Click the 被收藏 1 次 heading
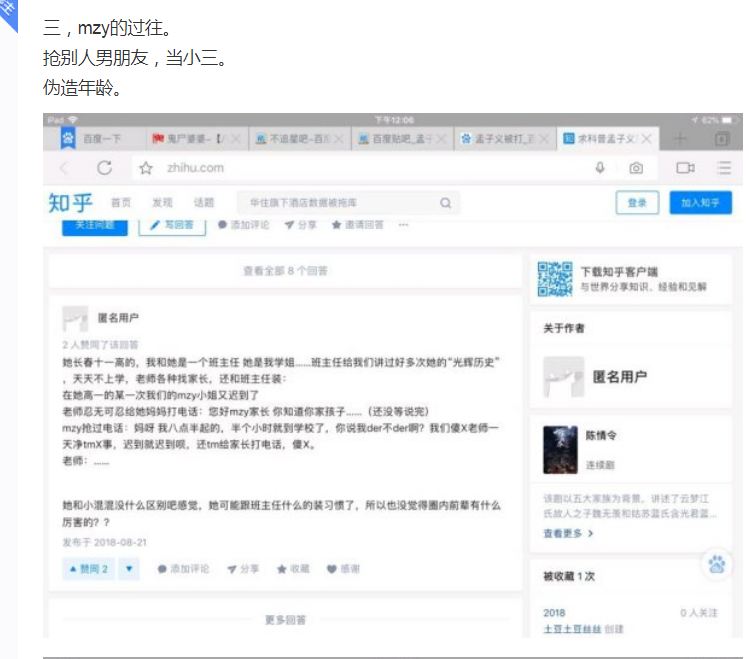Viewport: 749px width, 659px height. 569,576
